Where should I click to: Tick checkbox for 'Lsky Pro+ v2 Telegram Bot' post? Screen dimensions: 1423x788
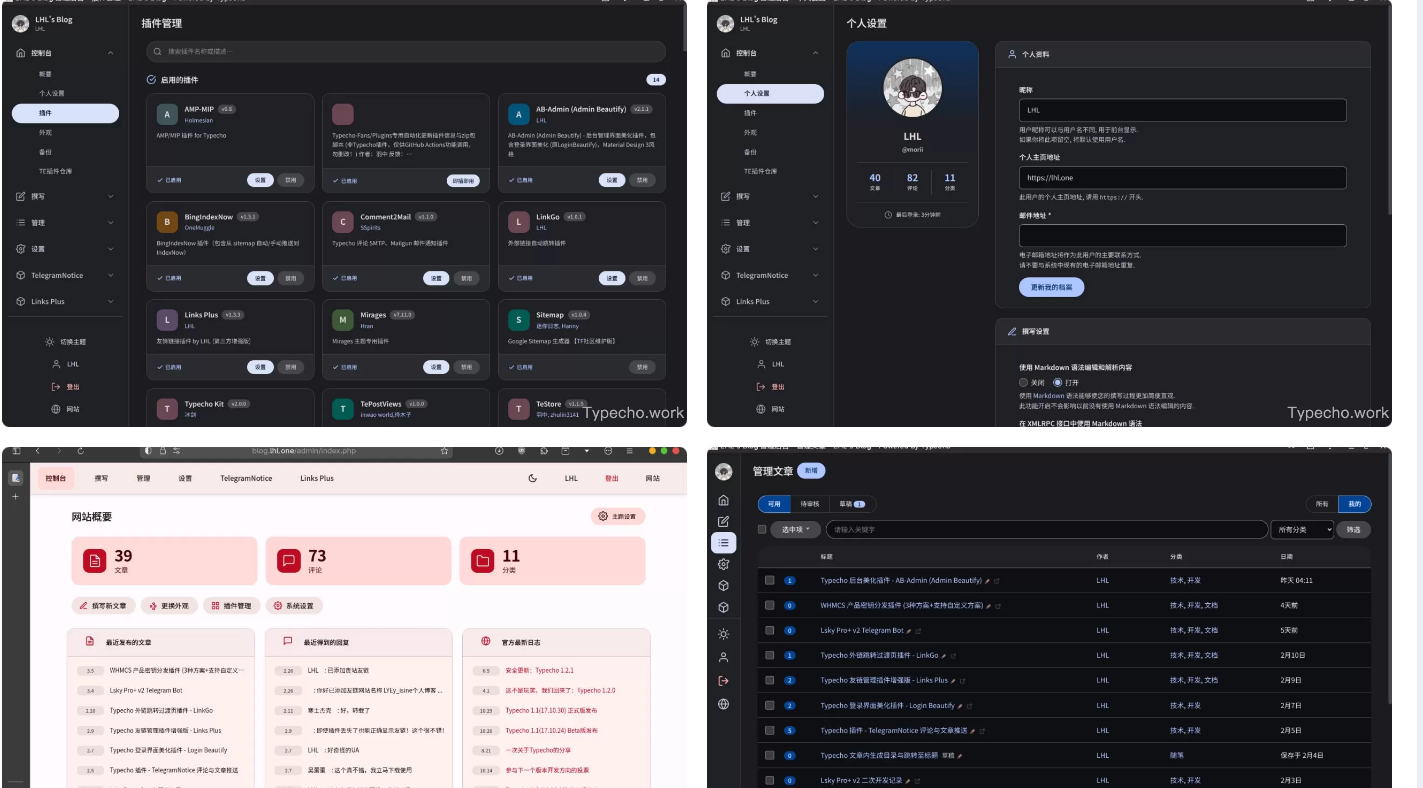pyautogui.click(x=769, y=630)
